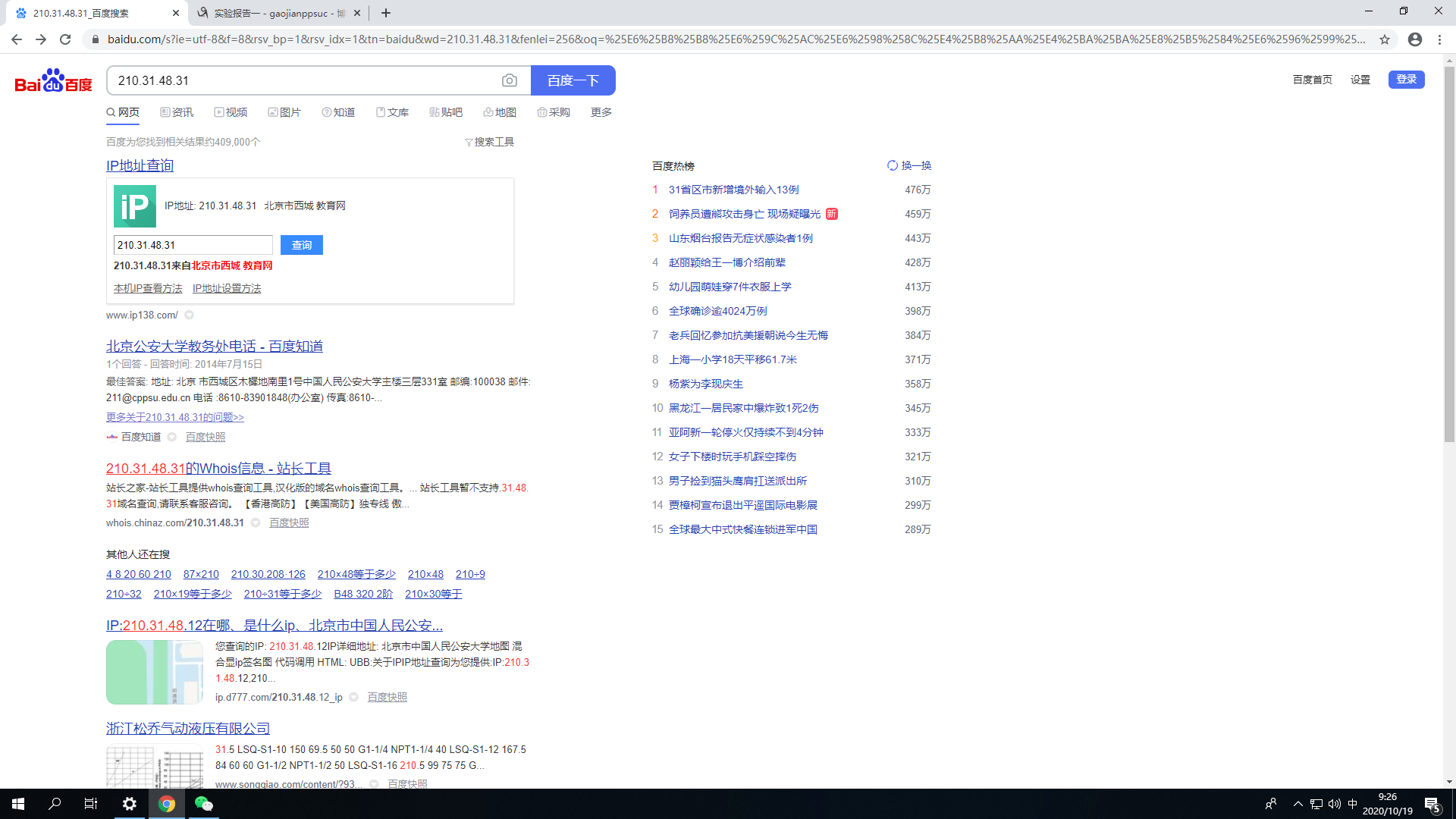1456x819 pixels.
Task: Open the 更多 search categories menu
Action: pyautogui.click(x=601, y=112)
